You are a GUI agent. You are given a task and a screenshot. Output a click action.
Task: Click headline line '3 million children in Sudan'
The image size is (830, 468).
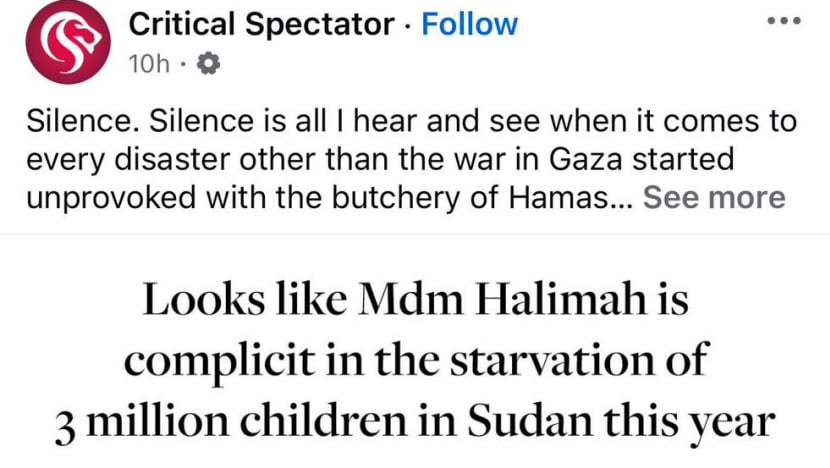coord(416,422)
